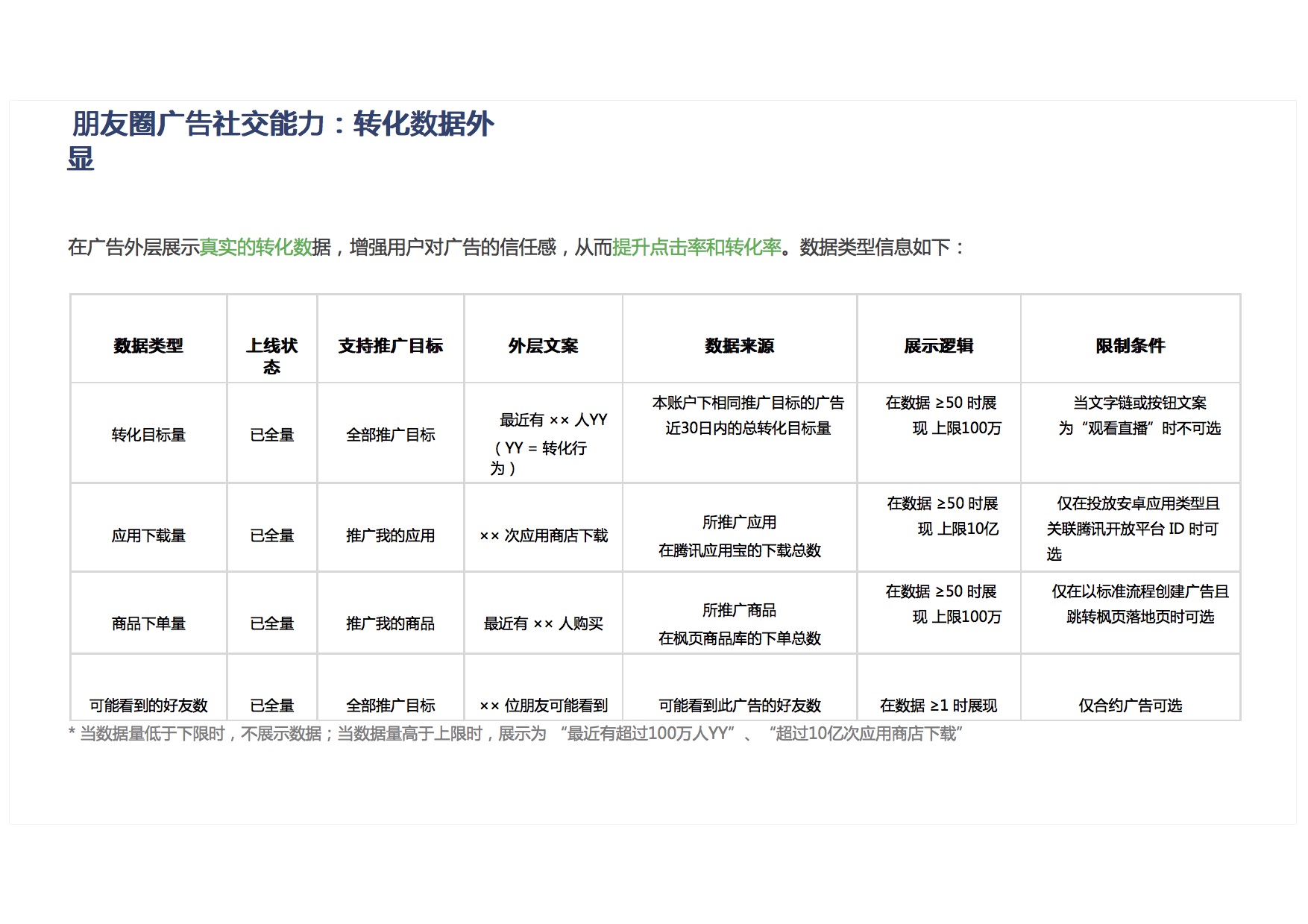The height and width of the screenshot is (924, 1308).
Task: Click the 推广我的应用 cell
Action: (x=391, y=535)
